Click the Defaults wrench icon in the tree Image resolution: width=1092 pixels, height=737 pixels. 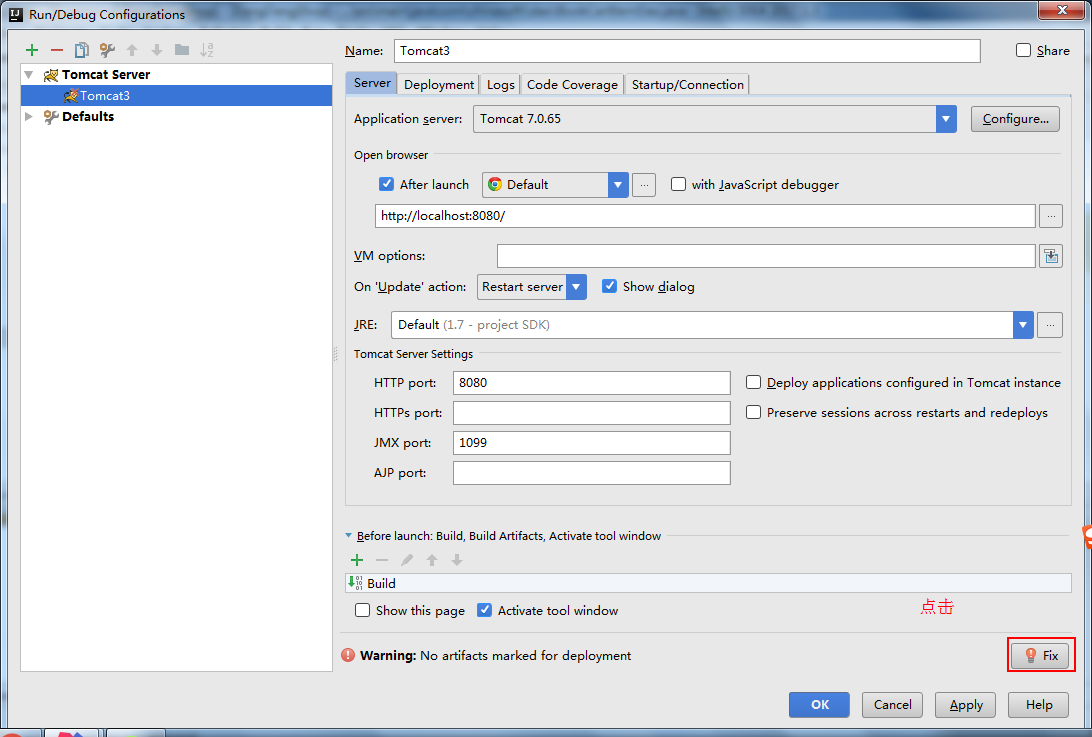[51, 116]
